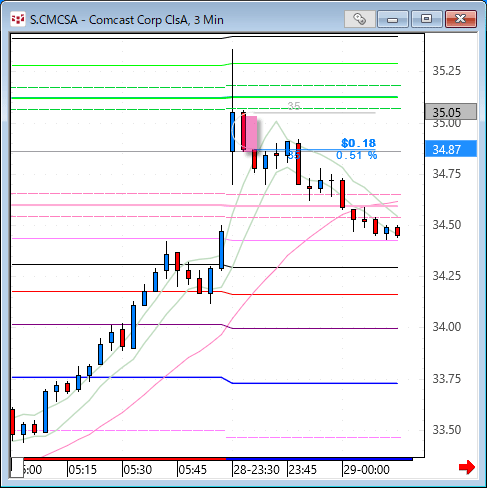Click the 35.25 price scale value

pyautogui.click(x=447, y=71)
